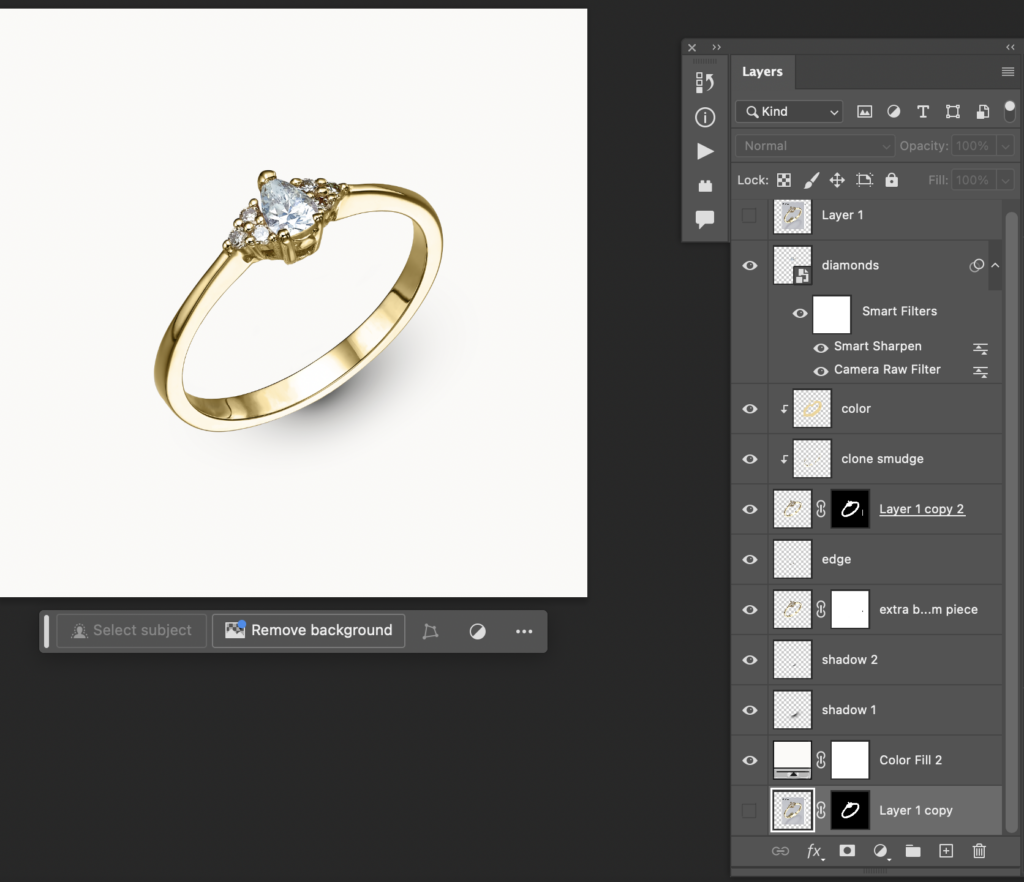Click the new layer plus icon

(946, 851)
